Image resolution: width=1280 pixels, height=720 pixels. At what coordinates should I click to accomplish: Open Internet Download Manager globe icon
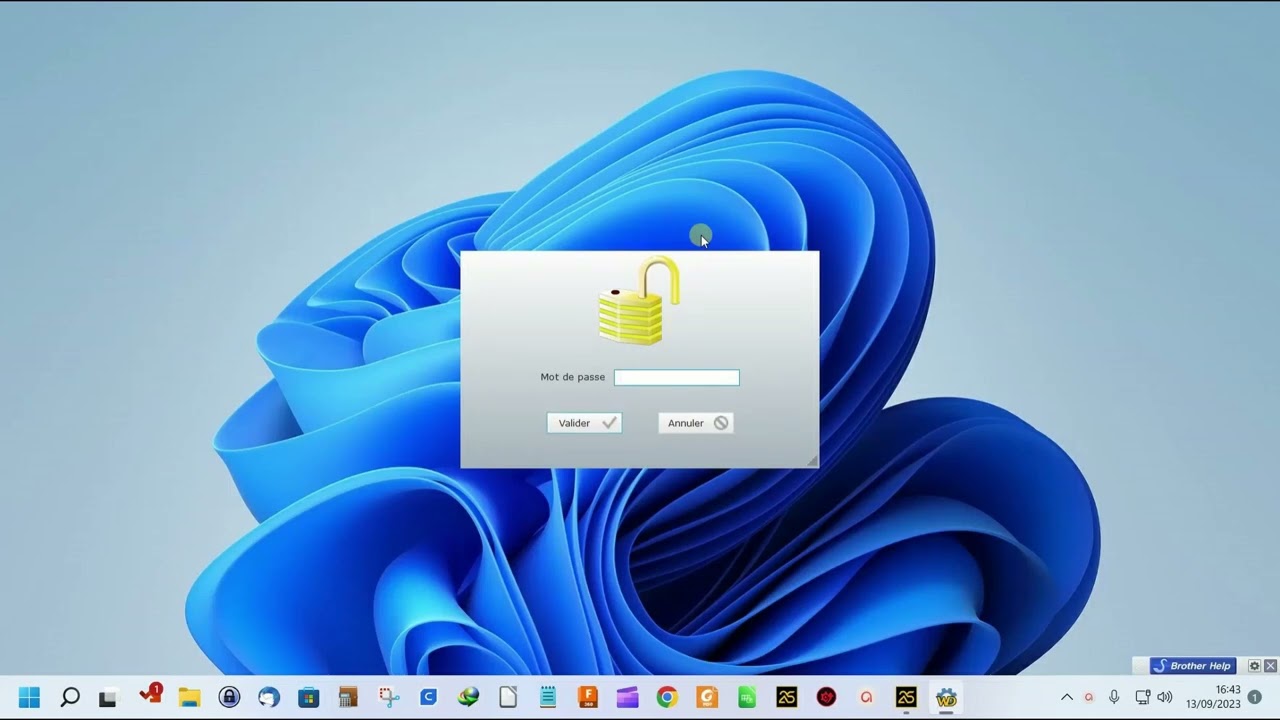tap(468, 697)
